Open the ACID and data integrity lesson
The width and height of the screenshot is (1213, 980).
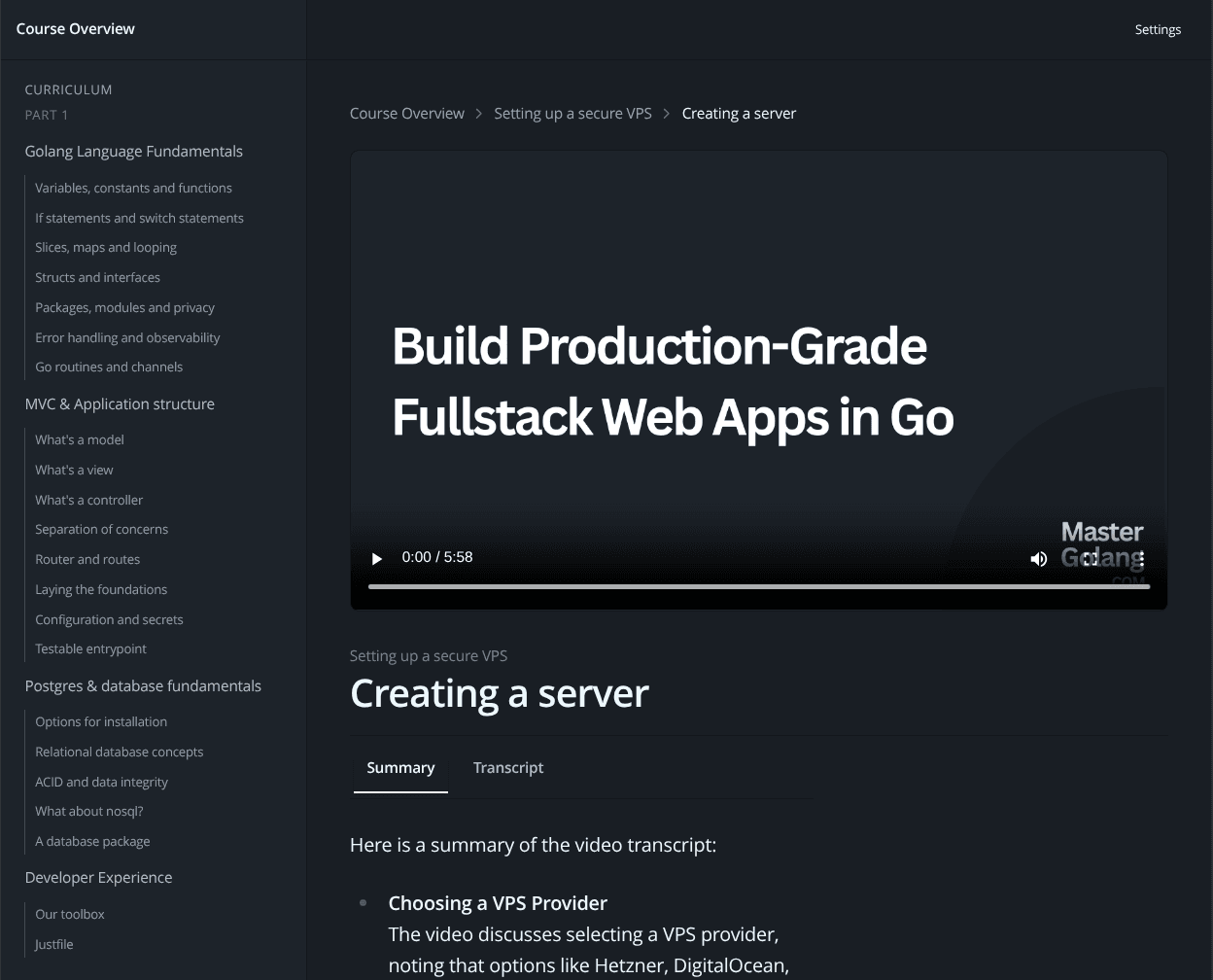[101, 782]
